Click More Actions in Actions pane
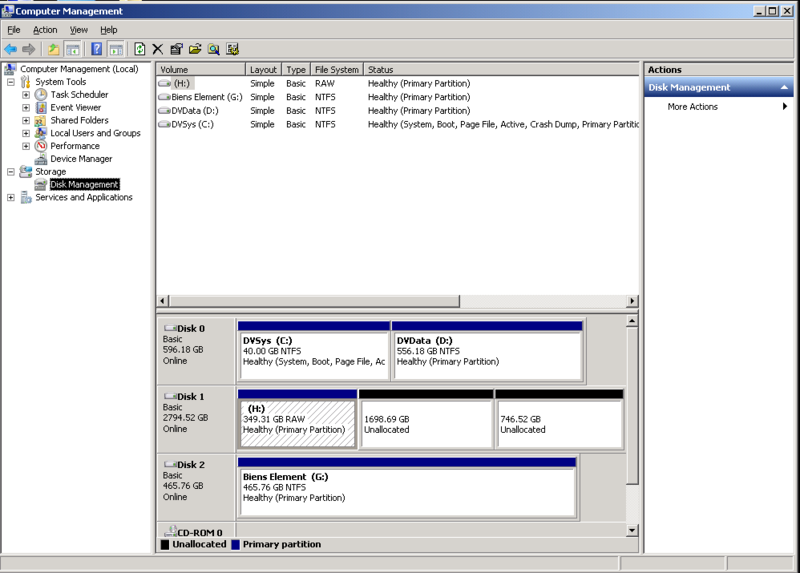800x573 pixels. [692, 107]
